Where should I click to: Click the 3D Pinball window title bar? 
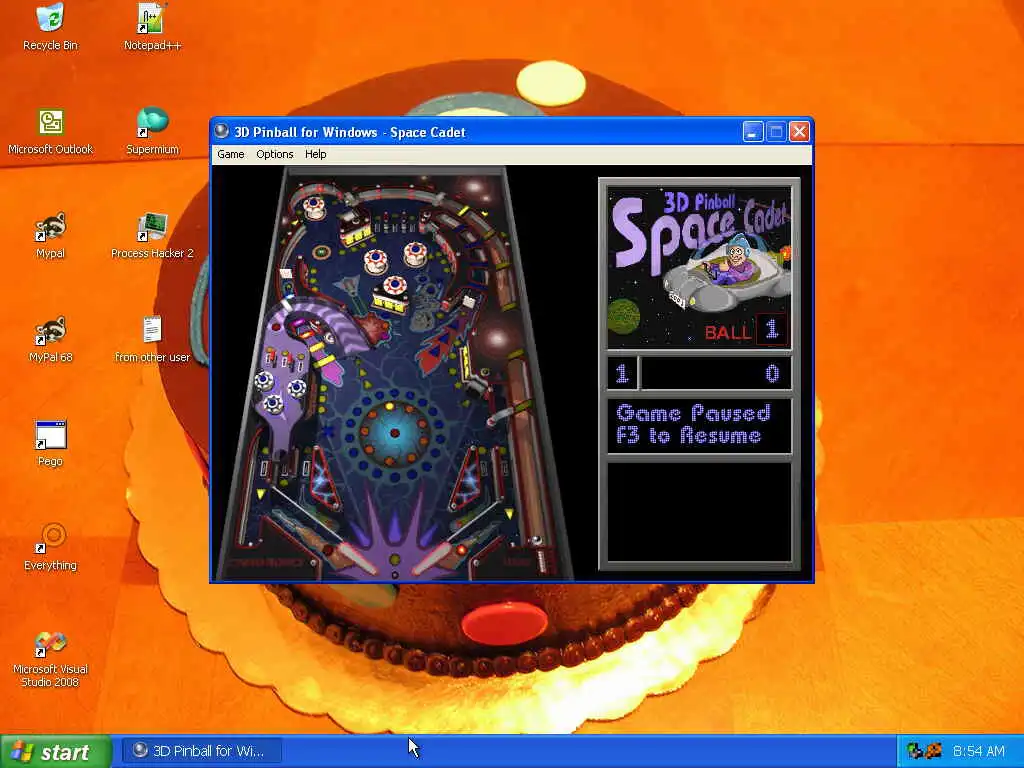point(511,132)
